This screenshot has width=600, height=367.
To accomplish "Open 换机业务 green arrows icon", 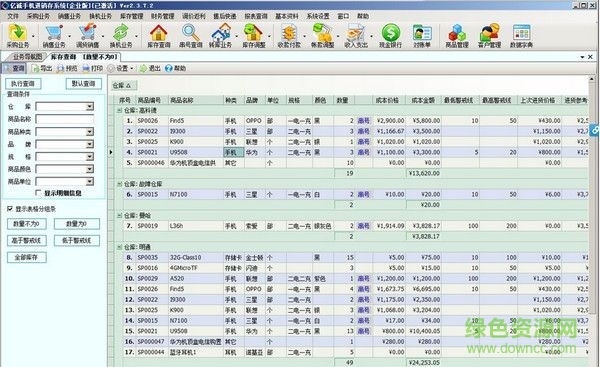I will click(121, 36).
